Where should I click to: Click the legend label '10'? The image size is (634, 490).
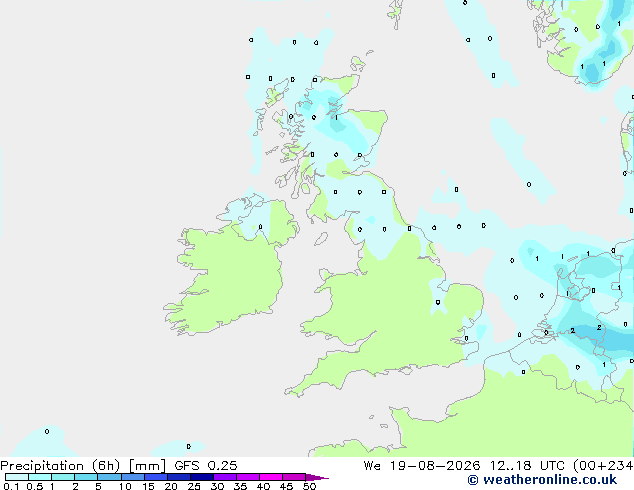[125, 486]
